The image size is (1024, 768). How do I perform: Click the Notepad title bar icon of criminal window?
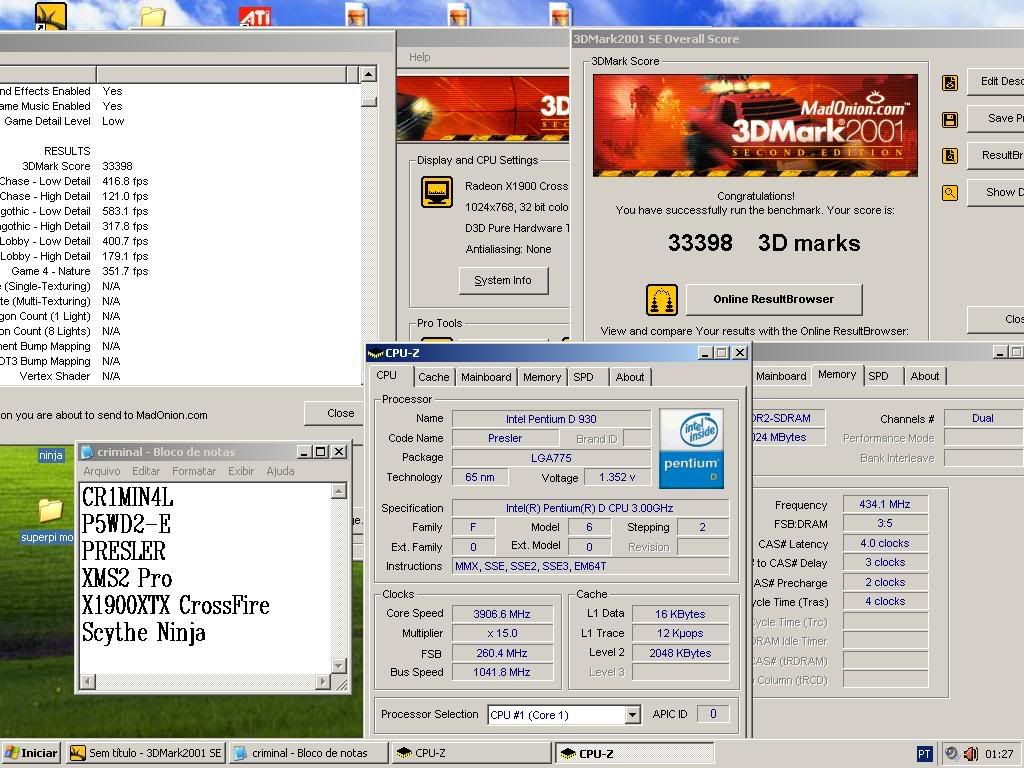click(88, 452)
